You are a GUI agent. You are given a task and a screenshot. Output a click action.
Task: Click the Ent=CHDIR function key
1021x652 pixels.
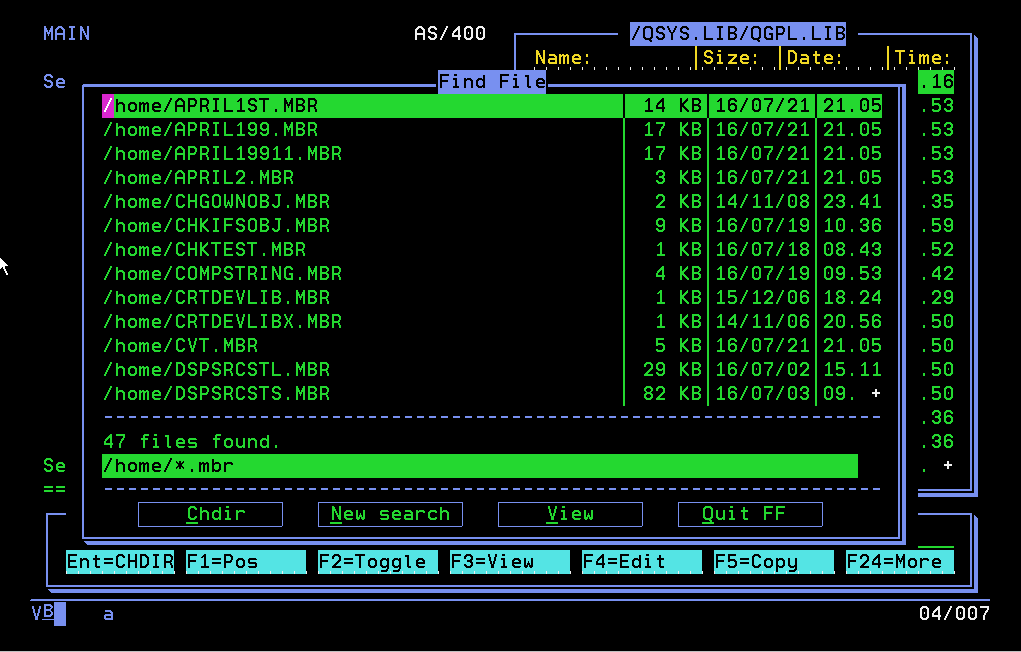click(x=120, y=561)
